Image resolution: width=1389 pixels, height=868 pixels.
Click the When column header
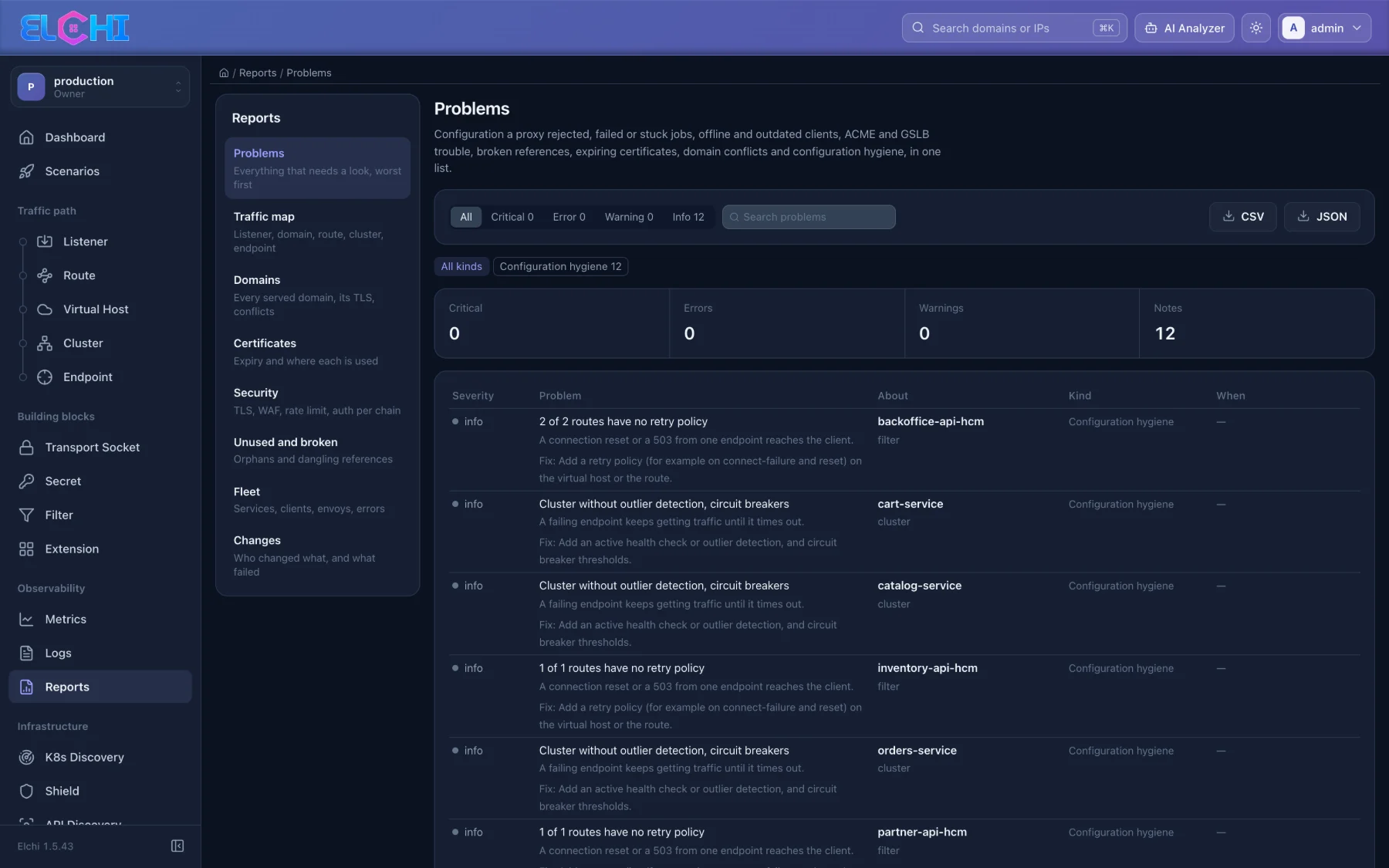click(x=1230, y=396)
